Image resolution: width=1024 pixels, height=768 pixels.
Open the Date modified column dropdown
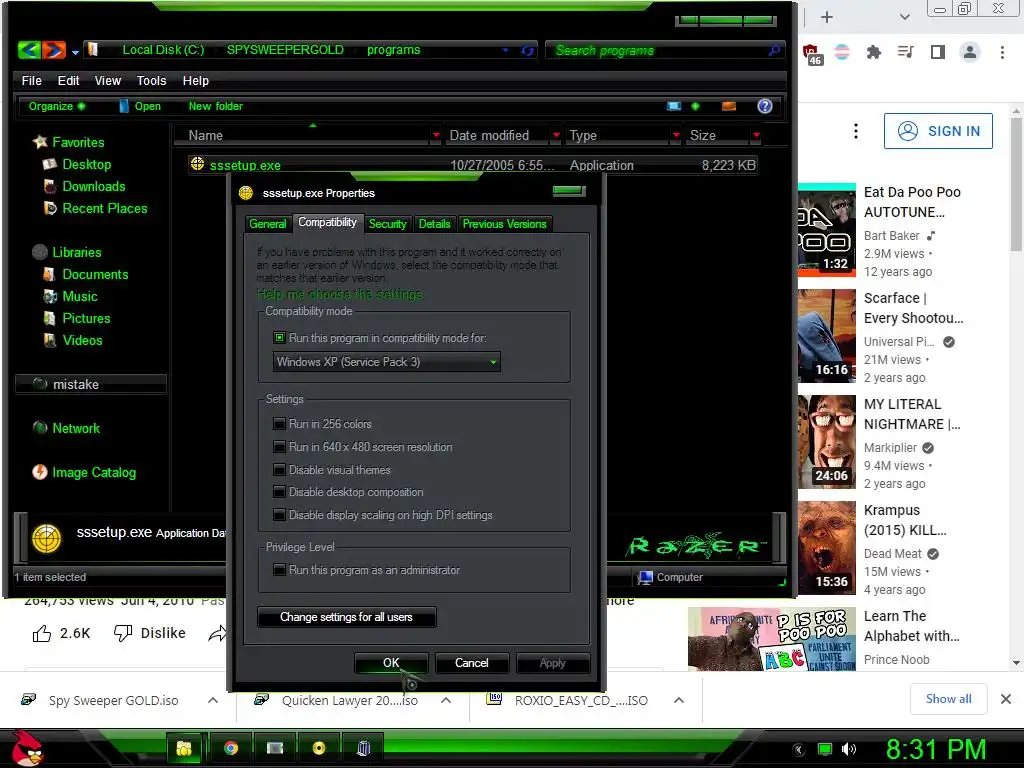coord(556,135)
